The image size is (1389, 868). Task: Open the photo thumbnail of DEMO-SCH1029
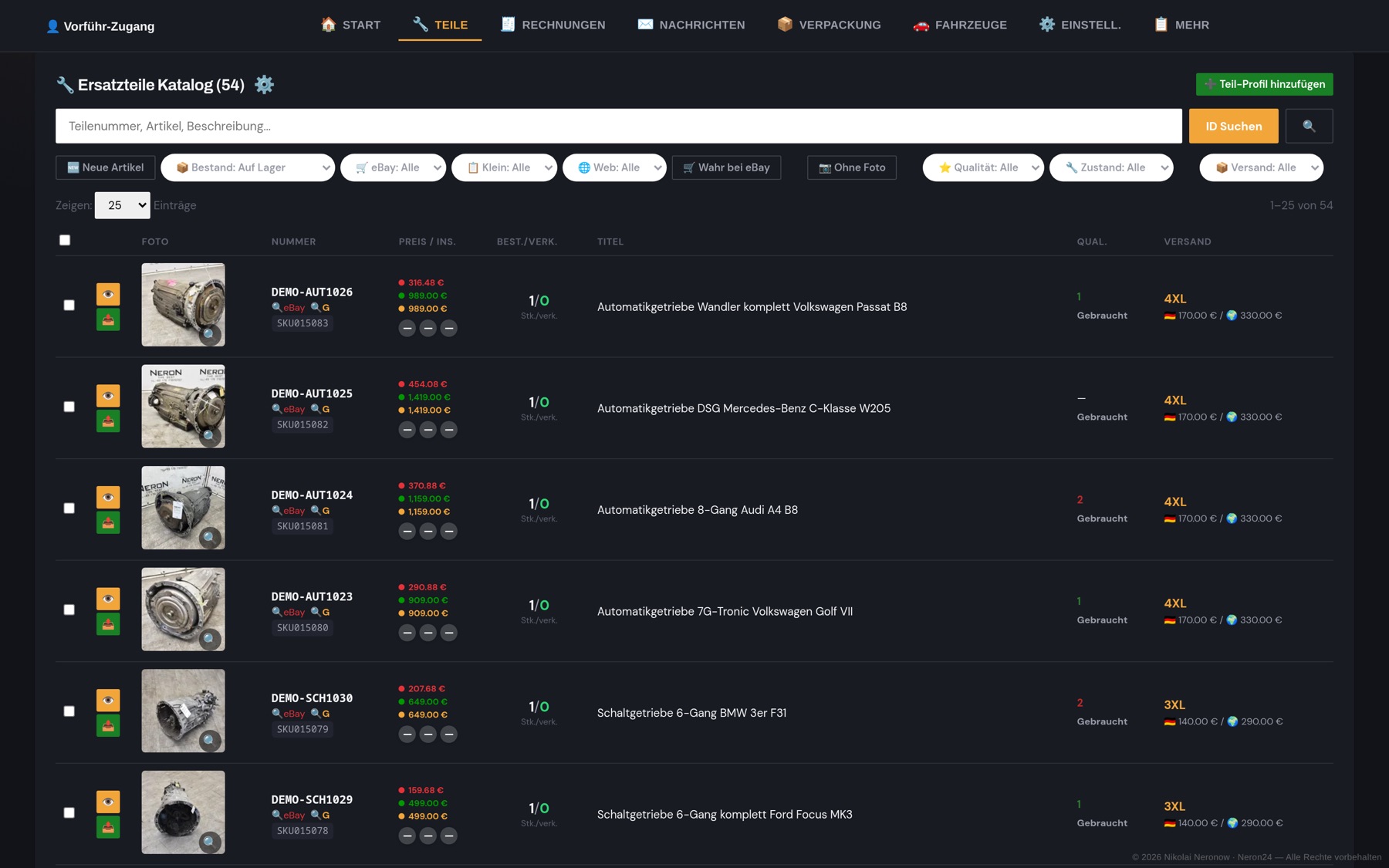click(183, 812)
